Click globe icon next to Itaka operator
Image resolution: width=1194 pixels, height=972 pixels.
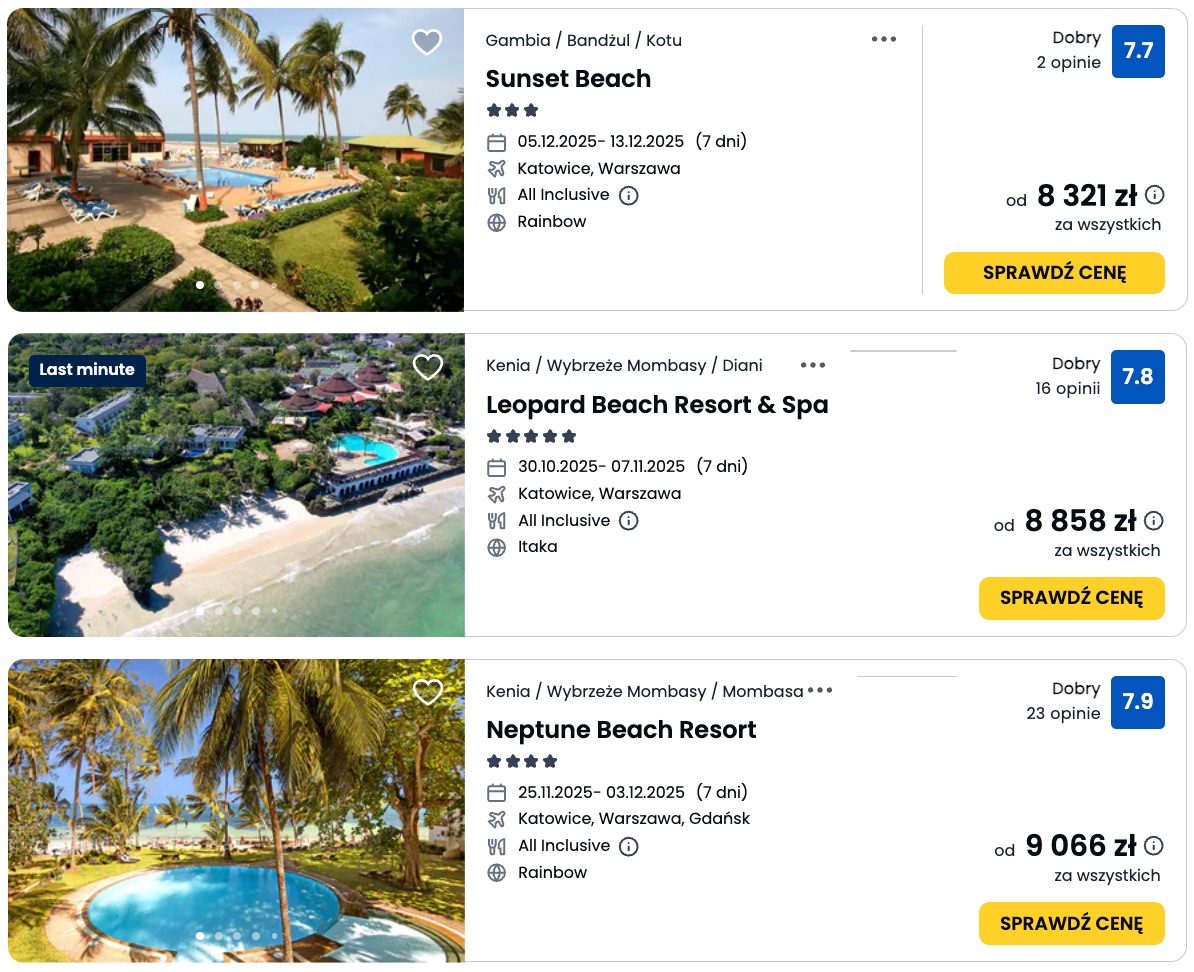pyautogui.click(x=497, y=547)
